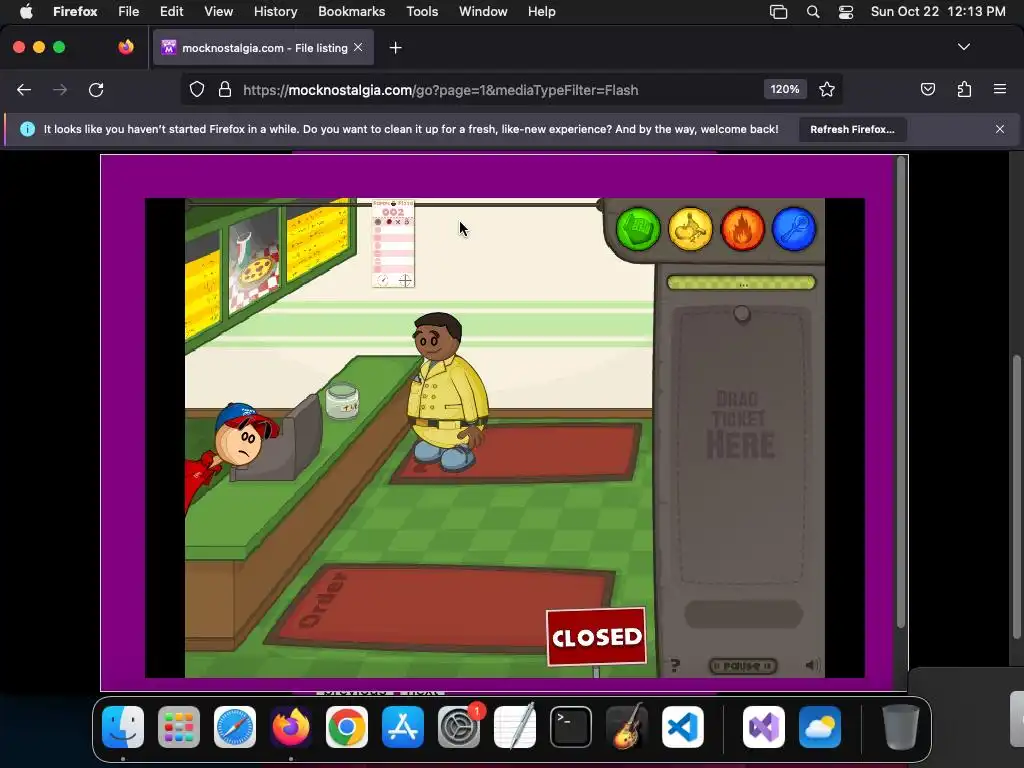Open the tracking protection shield icon
The width and height of the screenshot is (1024, 768).
[197, 89]
